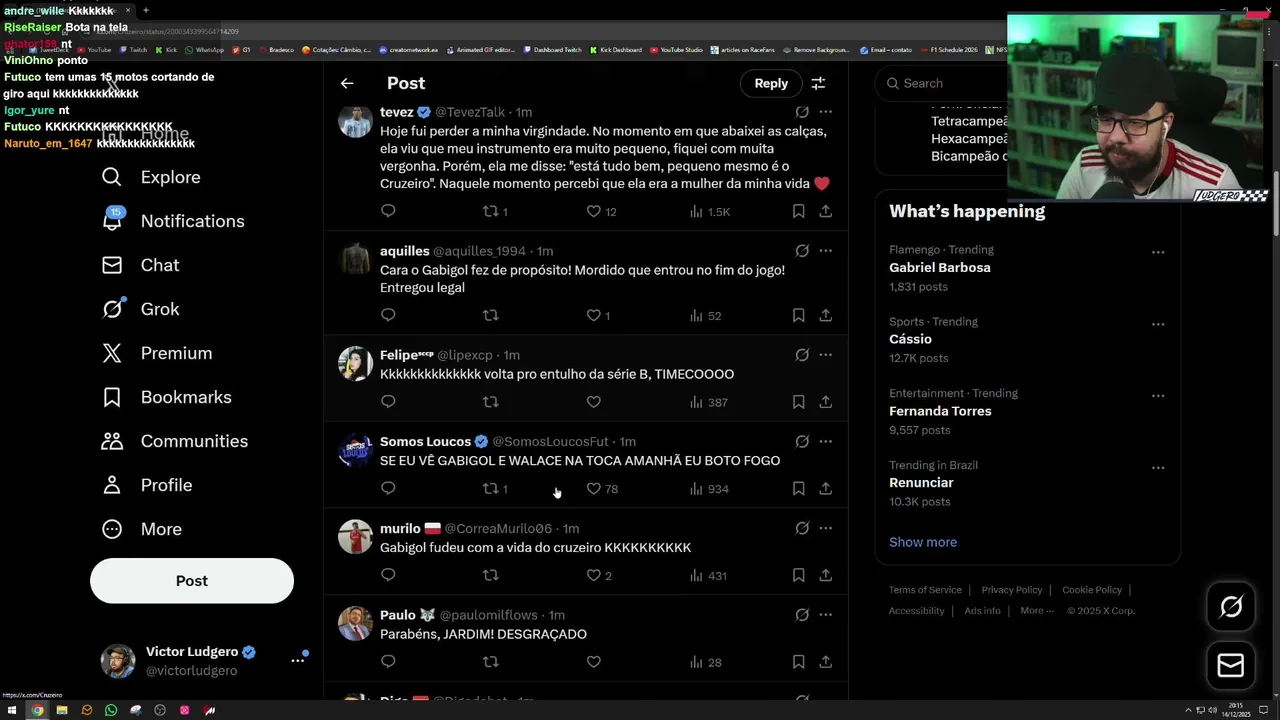Open WhatsApp icon on the taskbar
The image size is (1280, 720).
click(111, 710)
